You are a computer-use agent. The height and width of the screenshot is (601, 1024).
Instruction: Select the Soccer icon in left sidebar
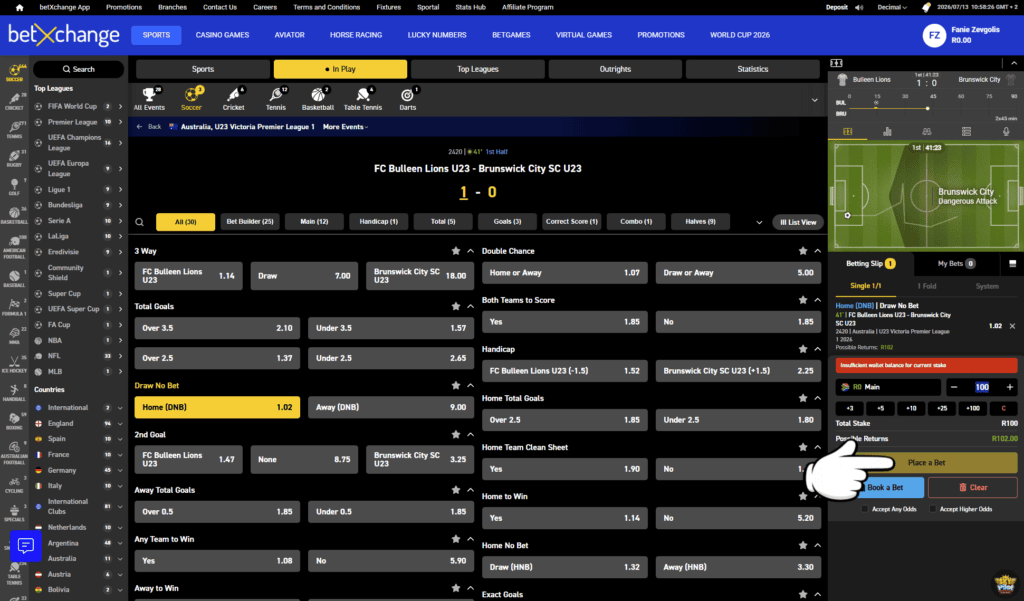14,72
